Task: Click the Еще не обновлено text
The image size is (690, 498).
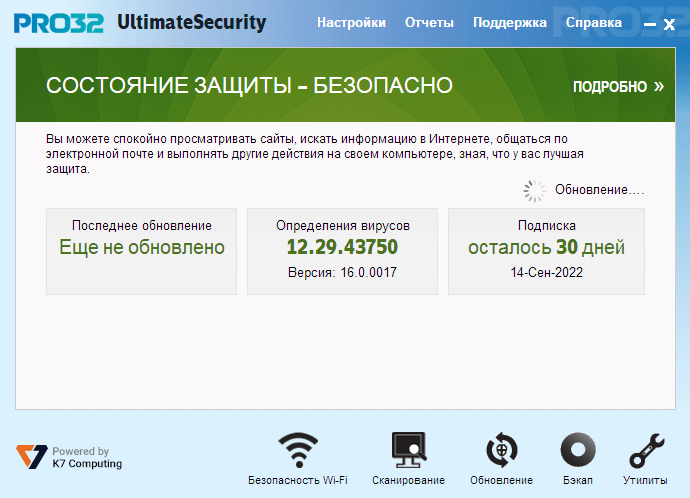Action: (142, 247)
